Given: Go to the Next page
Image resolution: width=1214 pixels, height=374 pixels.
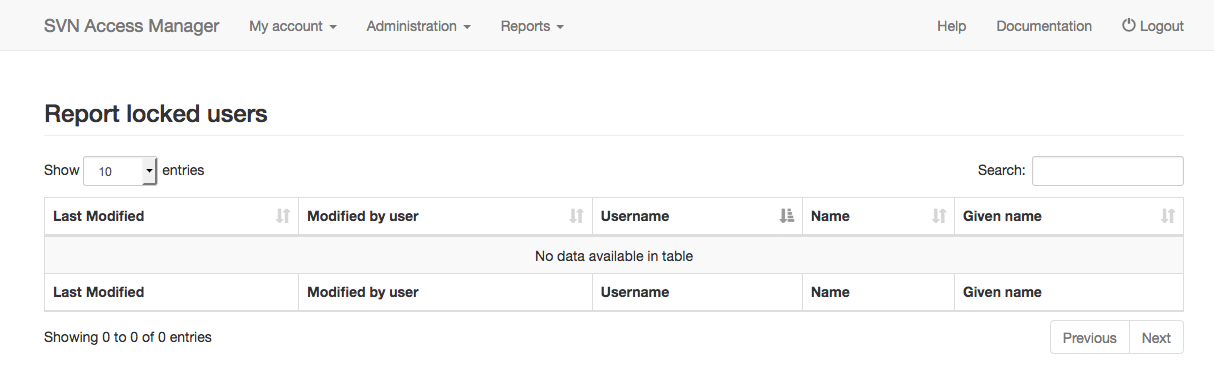Looking at the screenshot, I should (1156, 338).
